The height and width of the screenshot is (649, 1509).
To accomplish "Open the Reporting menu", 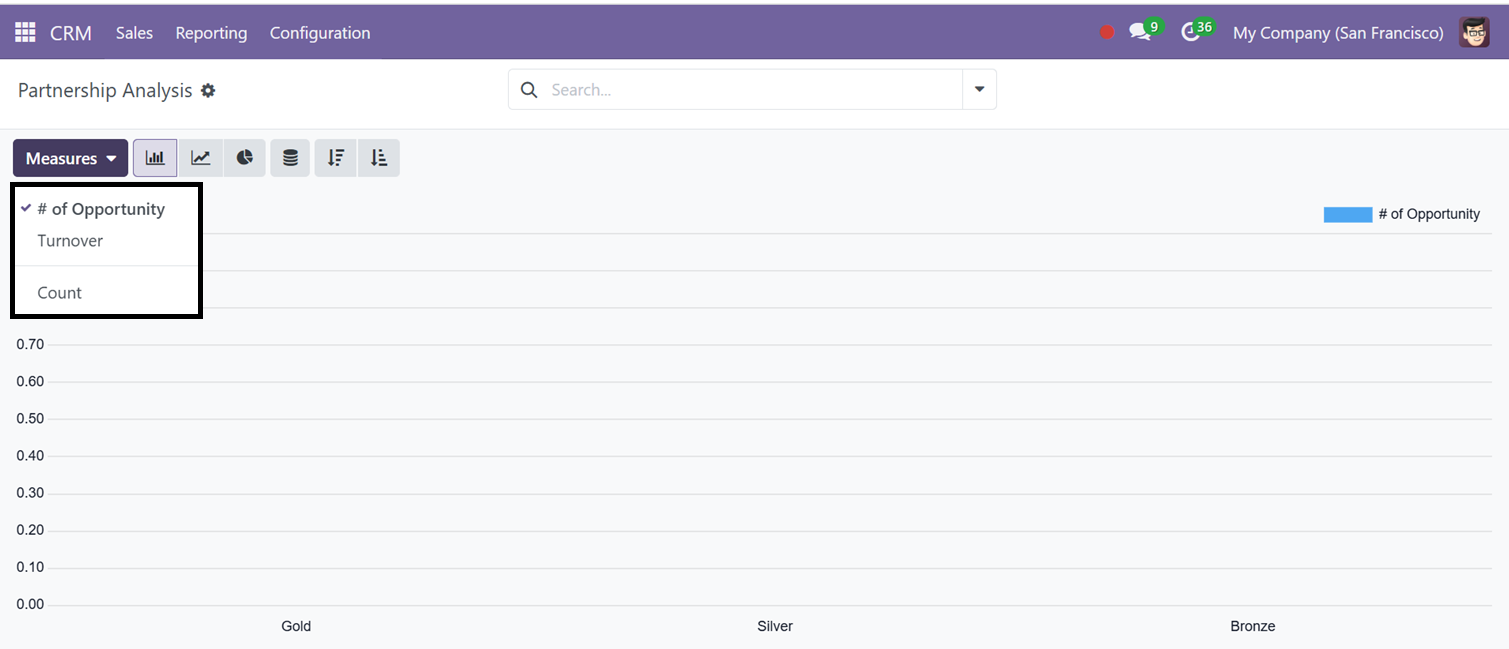I will coord(211,33).
